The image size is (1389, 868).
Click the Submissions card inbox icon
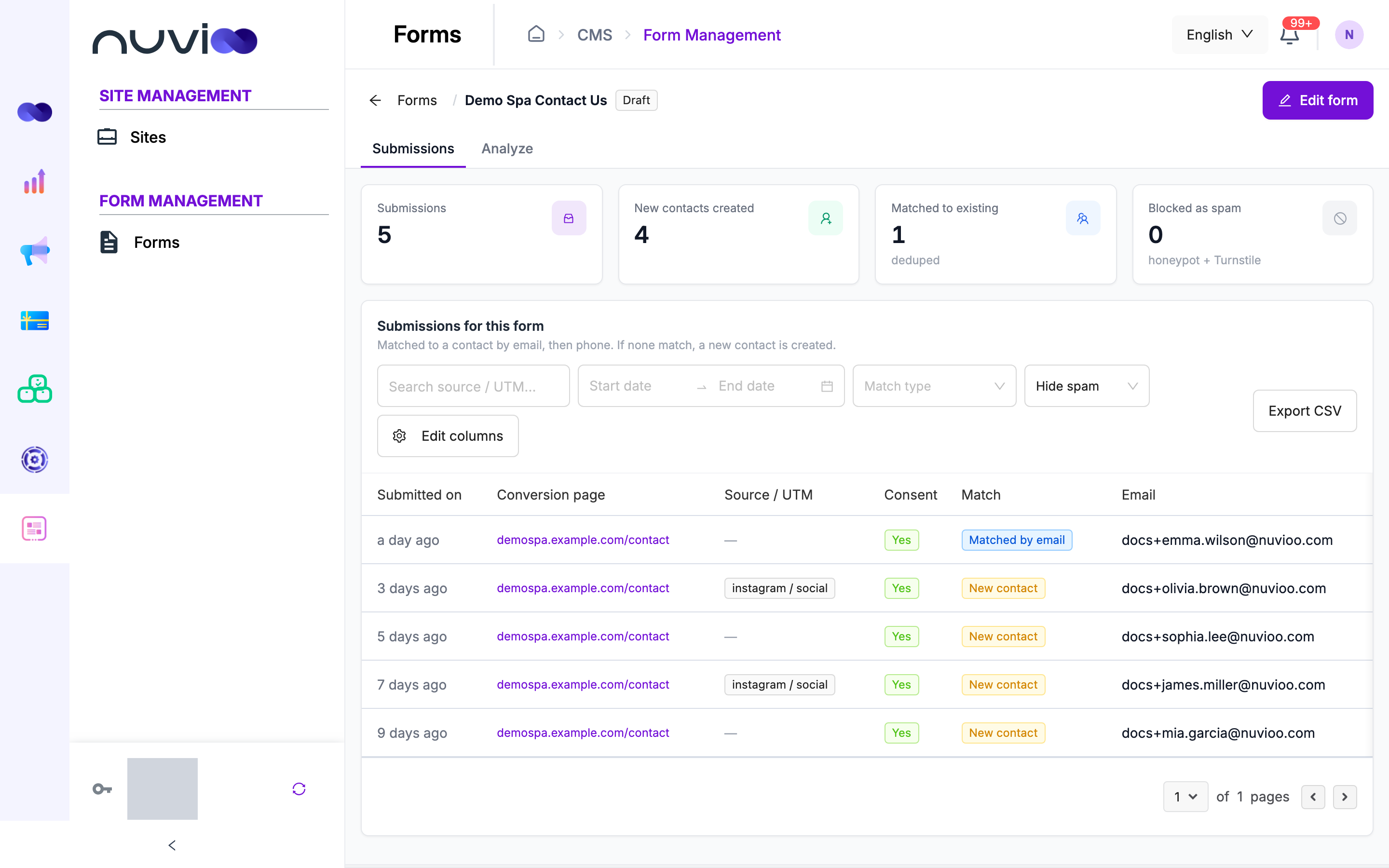(569, 218)
